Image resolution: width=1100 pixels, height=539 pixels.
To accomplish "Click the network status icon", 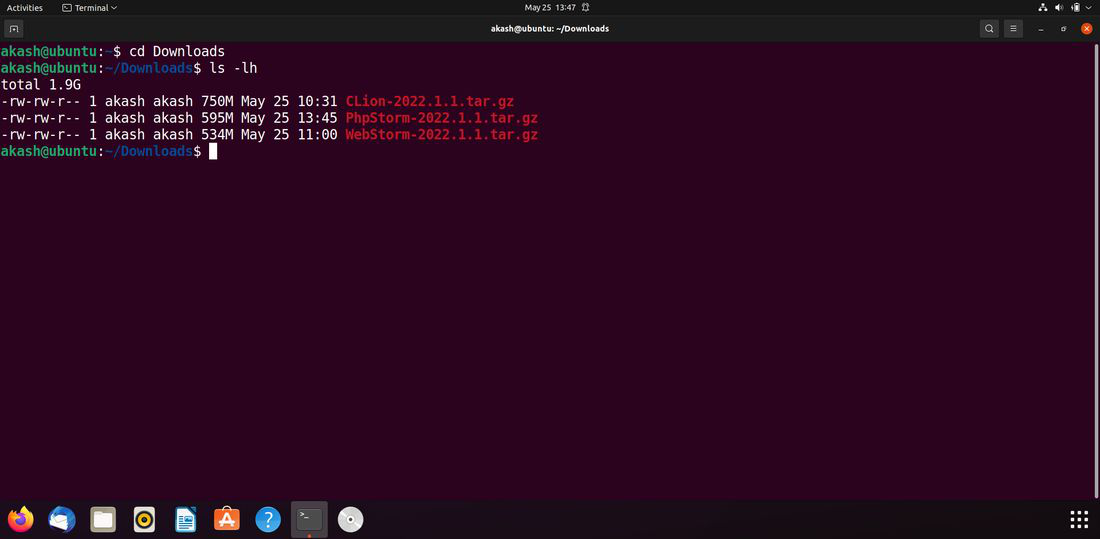I will click(x=1042, y=8).
